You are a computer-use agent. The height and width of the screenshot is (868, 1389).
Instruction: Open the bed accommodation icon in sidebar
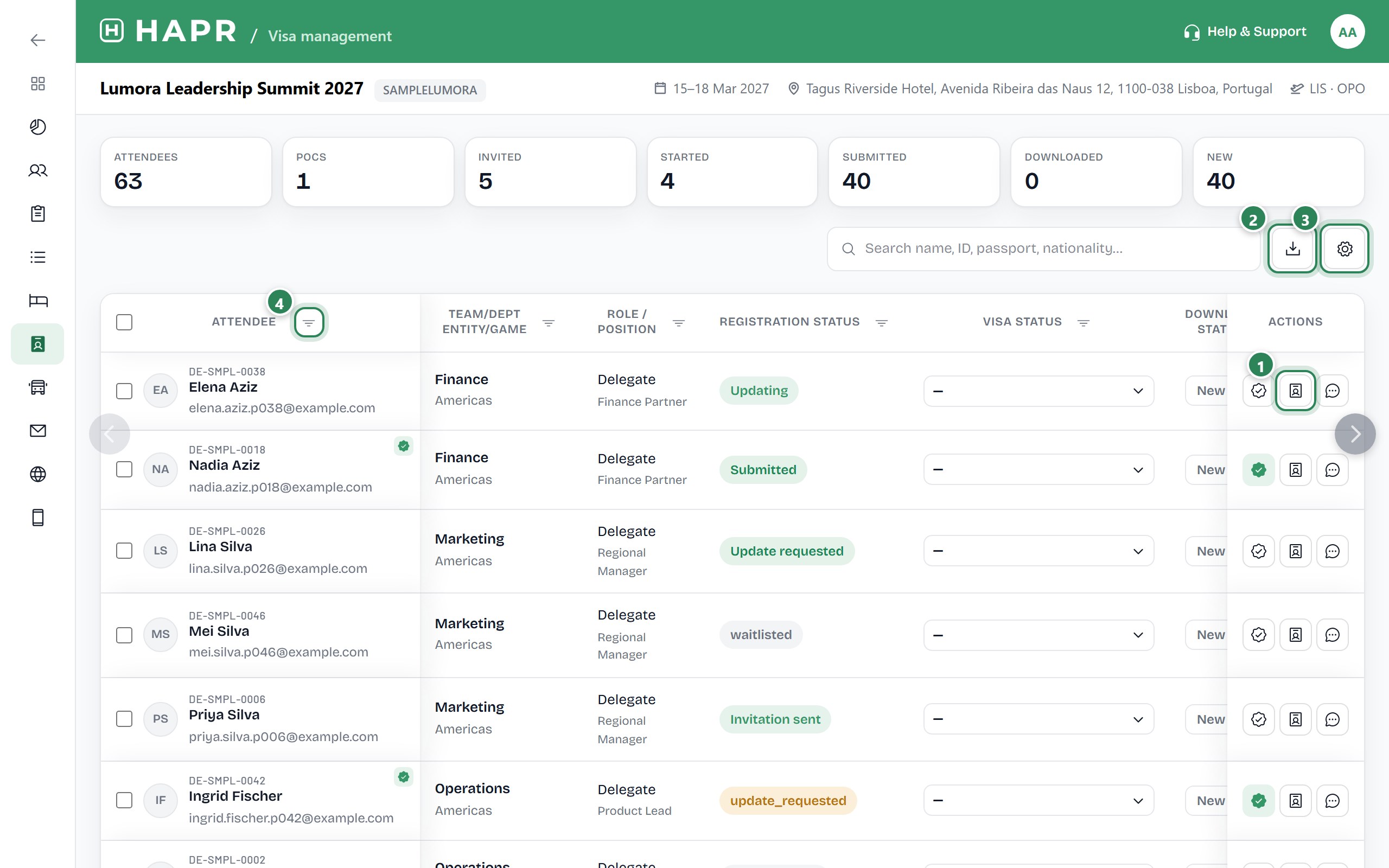pyautogui.click(x=38, y=301)
